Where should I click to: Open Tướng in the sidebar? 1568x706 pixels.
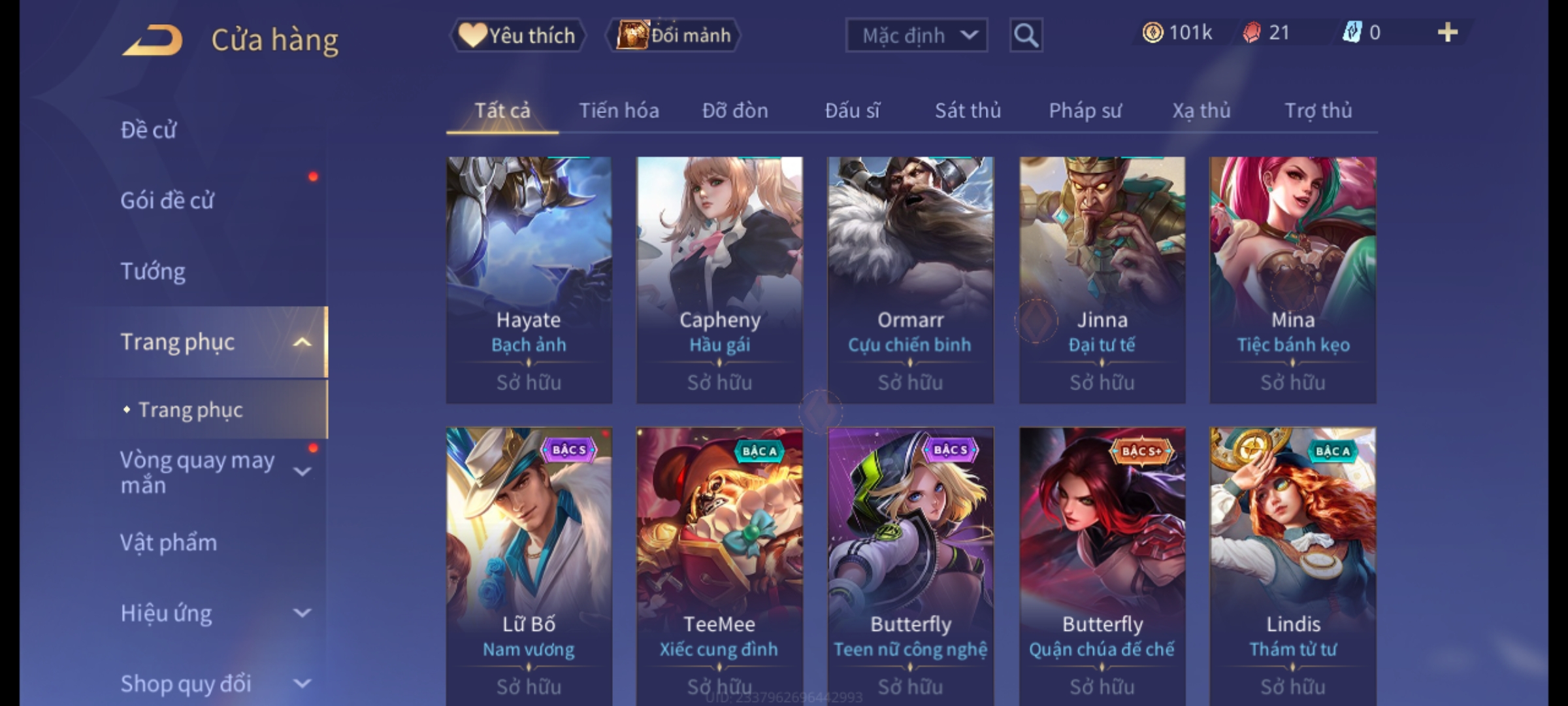pyautogui.click(x=153, y=271)
